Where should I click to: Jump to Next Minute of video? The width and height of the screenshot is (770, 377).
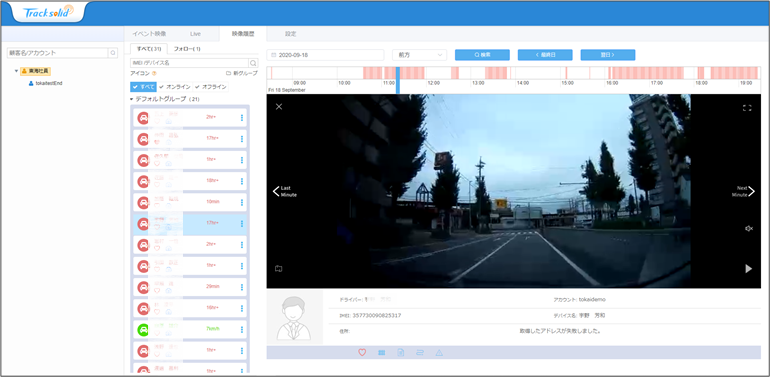[x=743, y=191]
